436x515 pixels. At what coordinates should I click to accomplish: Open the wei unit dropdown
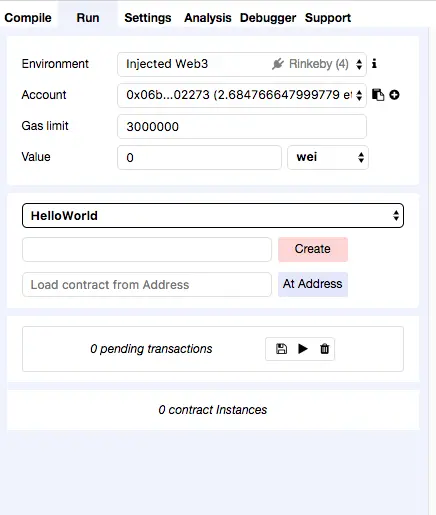point(328,157)
